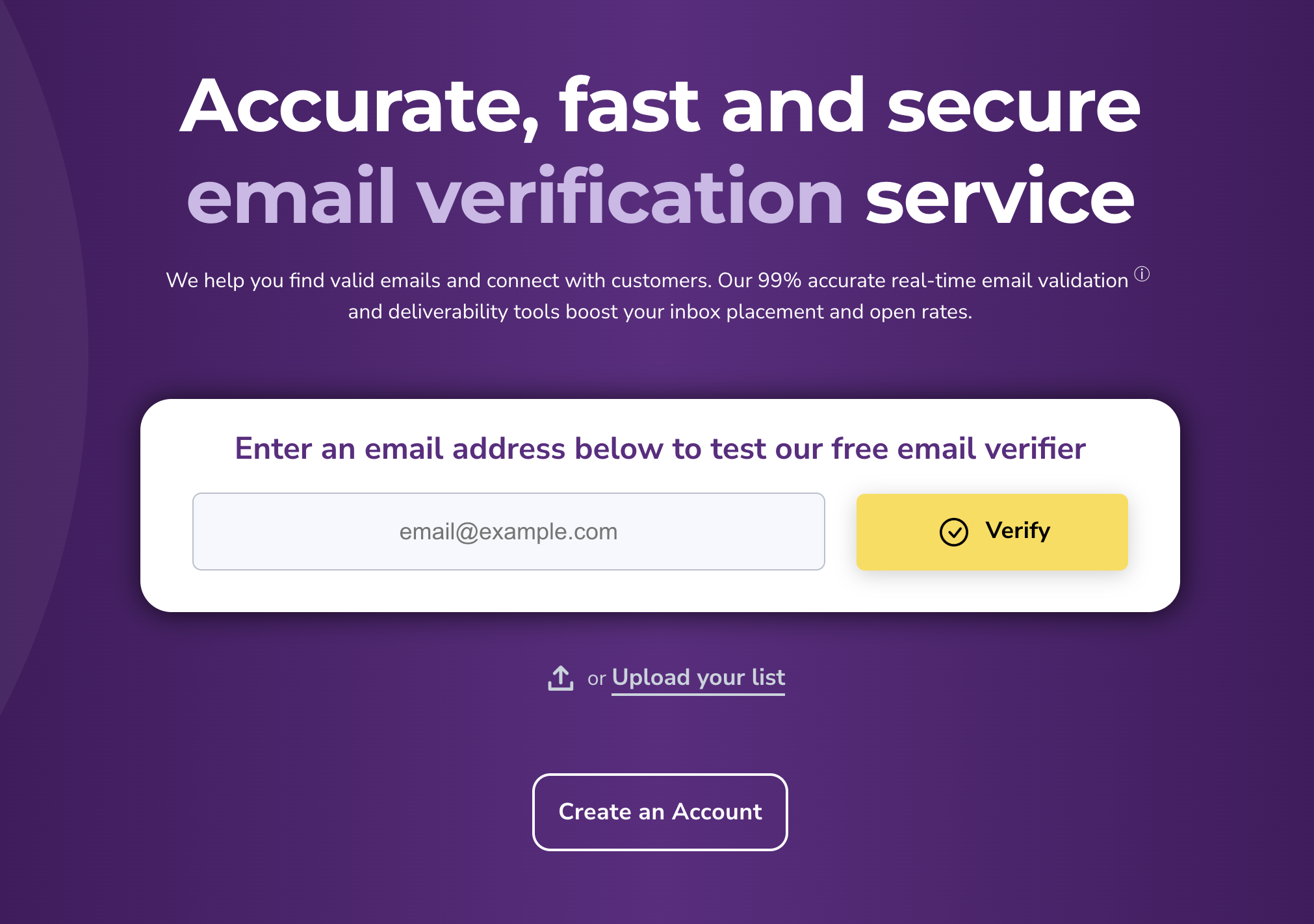Screen dimensions: 1314x924
Task: Click the word 'Account' in the outlined button
Action: pos(717,812)
